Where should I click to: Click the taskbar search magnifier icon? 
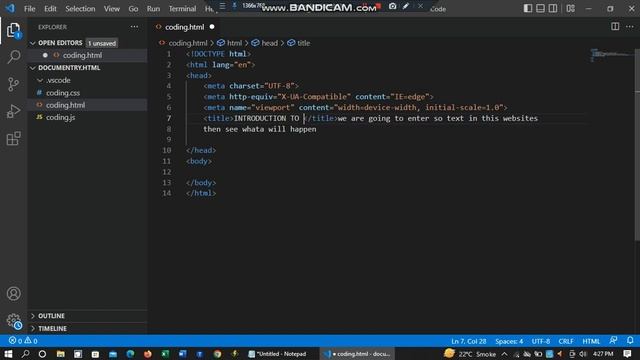coord(25,354)
